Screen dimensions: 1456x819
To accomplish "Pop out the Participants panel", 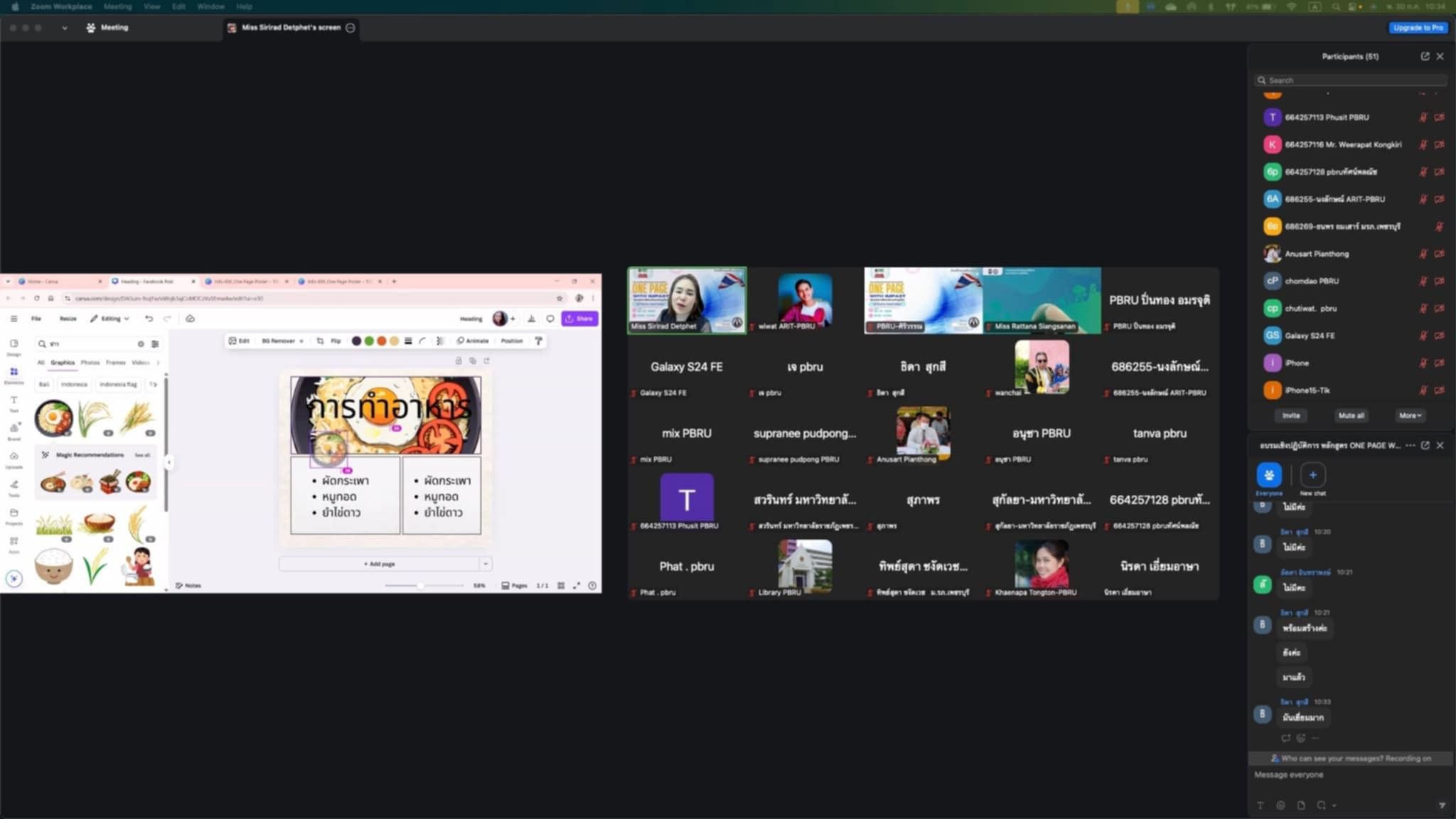I will coord(1425,56).
